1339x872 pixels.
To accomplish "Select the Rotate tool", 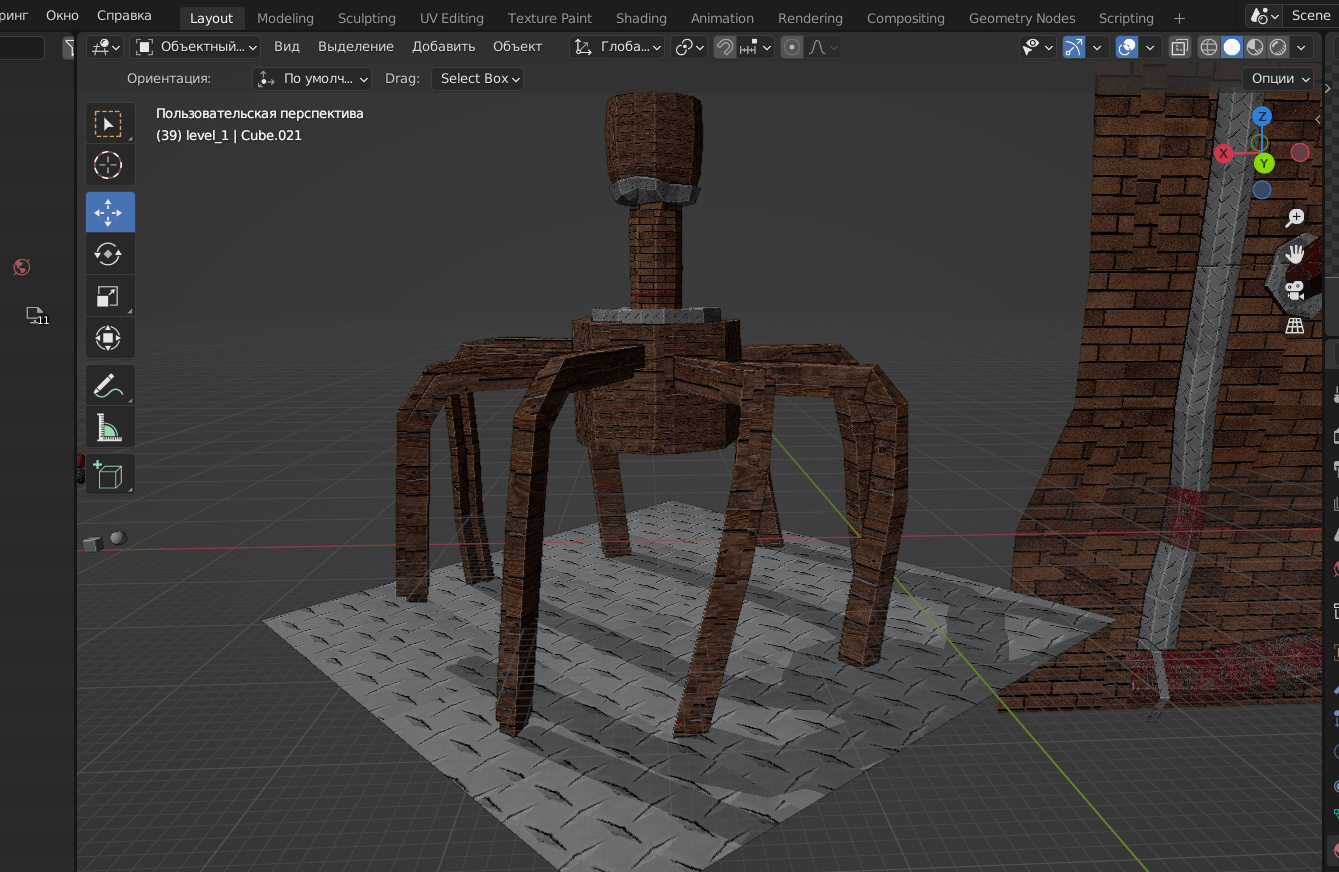I will (109, 254).
